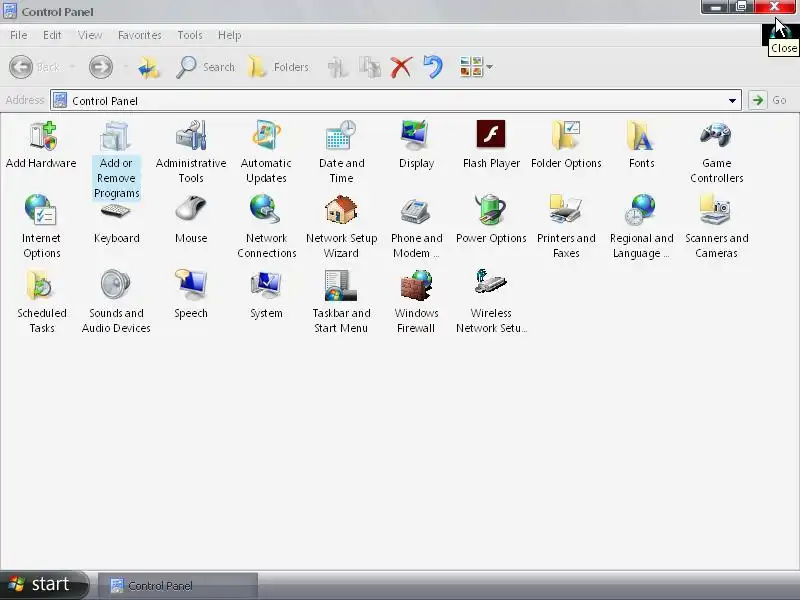
Task: Click the Copy To toolbar icon
Action: pos(370,67)
